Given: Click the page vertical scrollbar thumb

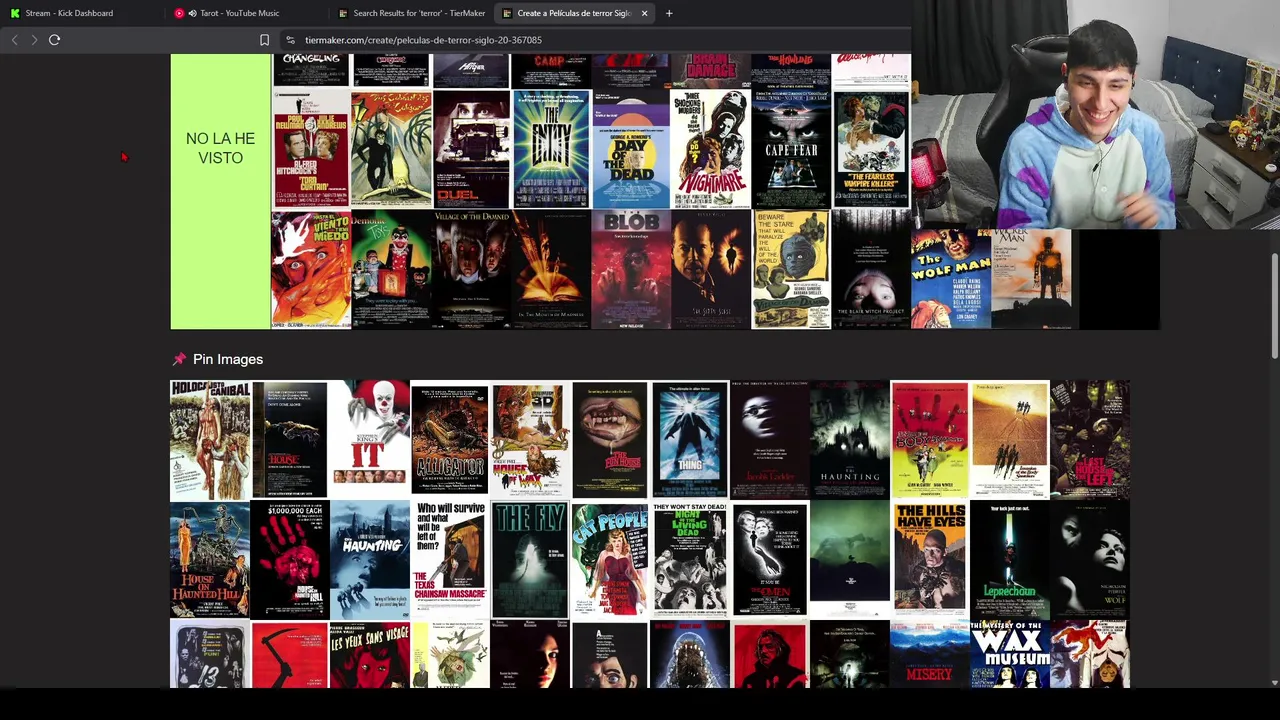Looking at the screenshot, I should click(1274, 305).
